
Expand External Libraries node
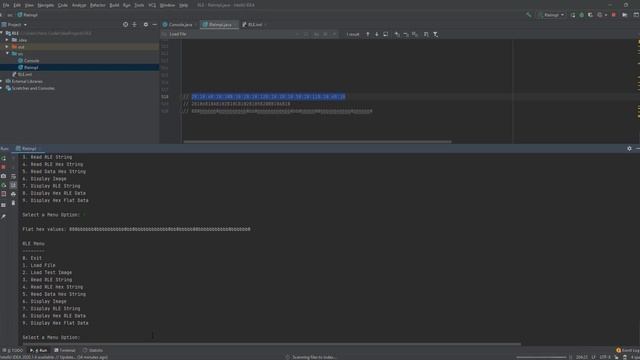pos(2,81)
